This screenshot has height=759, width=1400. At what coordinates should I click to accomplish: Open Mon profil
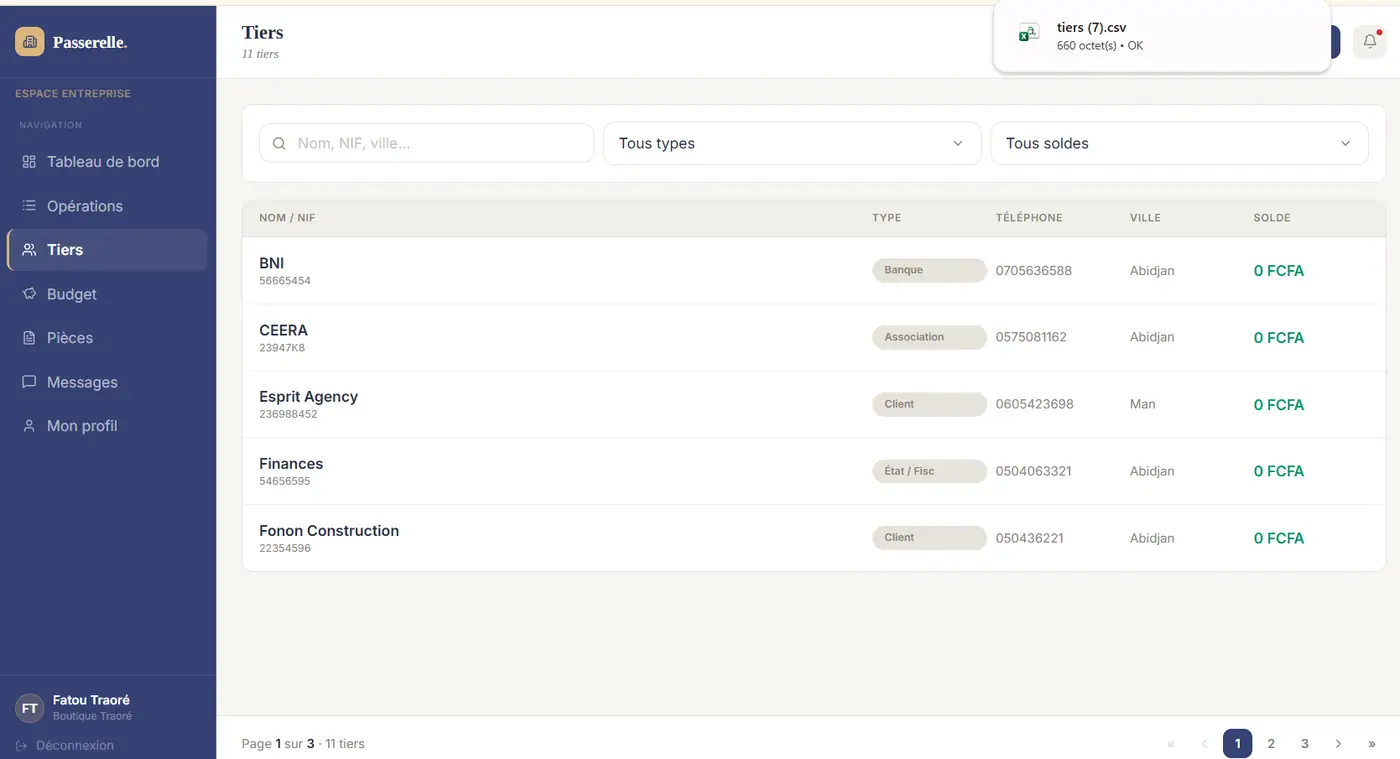pos(107,426)
